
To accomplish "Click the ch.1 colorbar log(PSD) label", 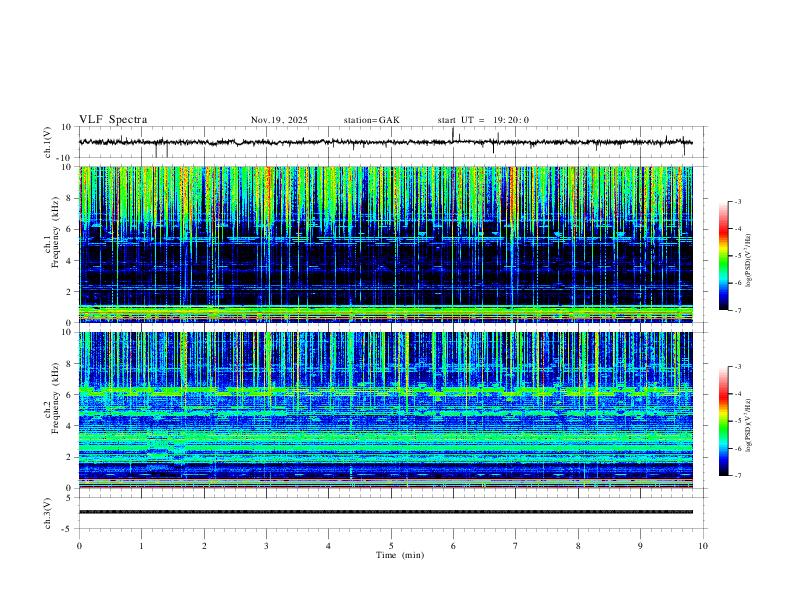I will 749,260.
